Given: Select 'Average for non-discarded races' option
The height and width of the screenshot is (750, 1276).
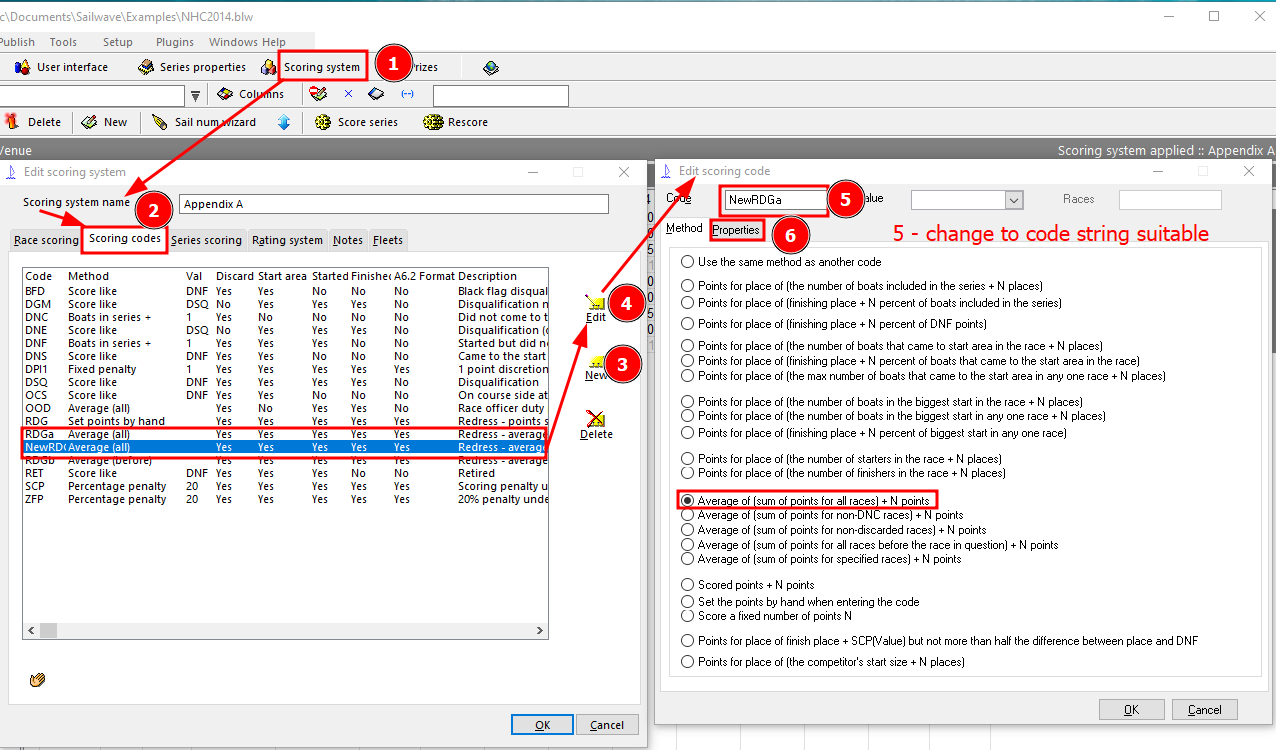Looking at the screenshot, I should point(833,530).
